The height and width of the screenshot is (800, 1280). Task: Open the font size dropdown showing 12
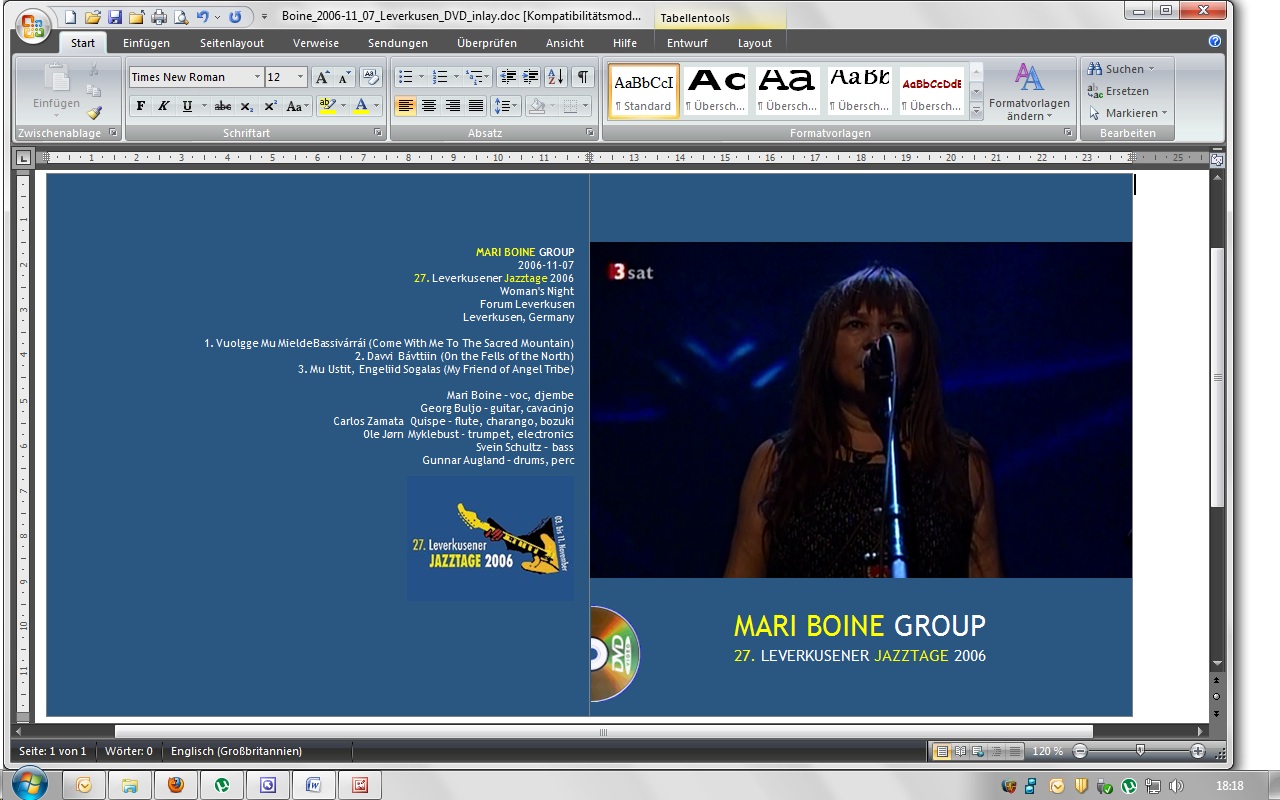point(301,77)
